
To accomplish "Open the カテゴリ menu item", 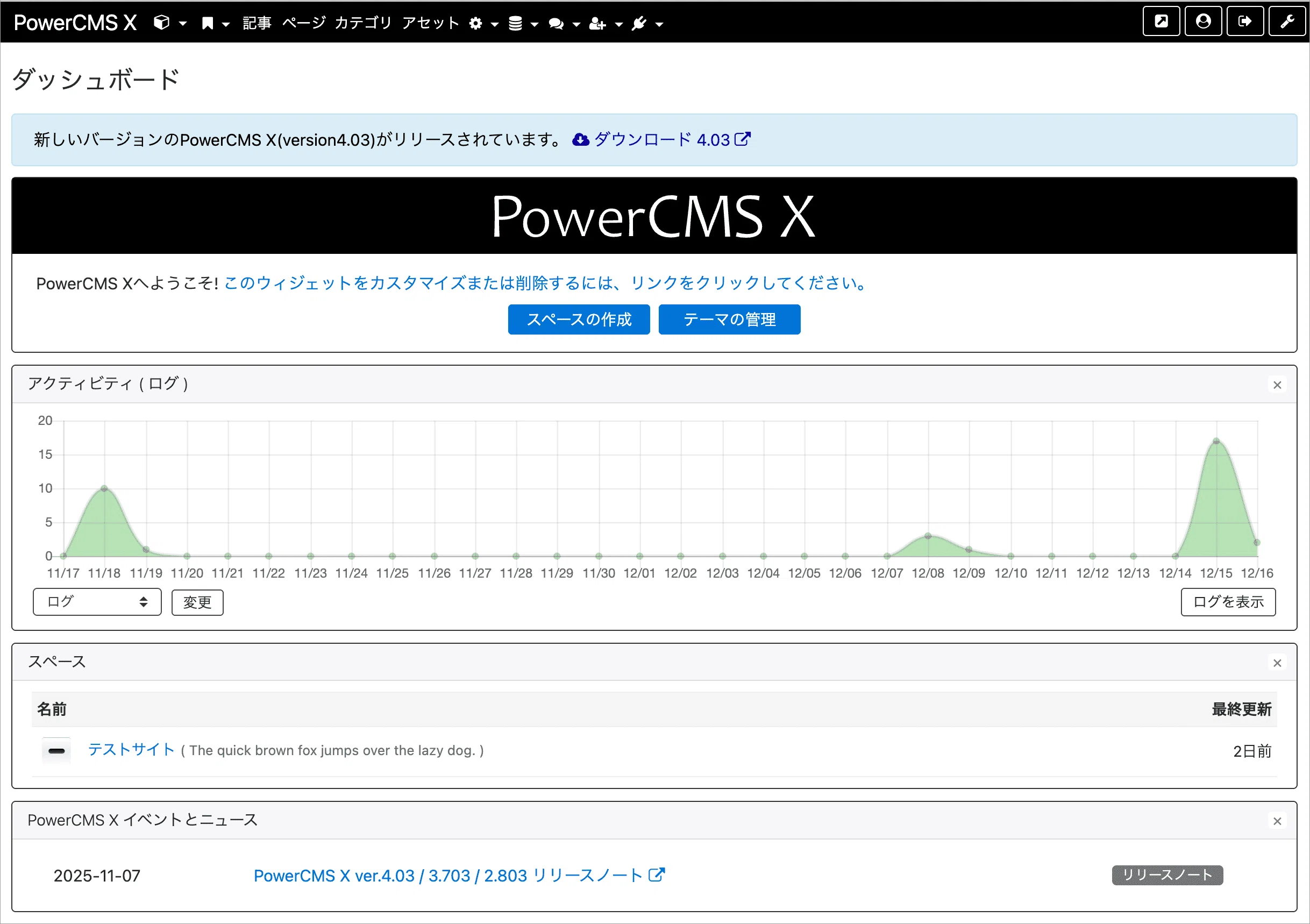I will click(x=364, y=23).
